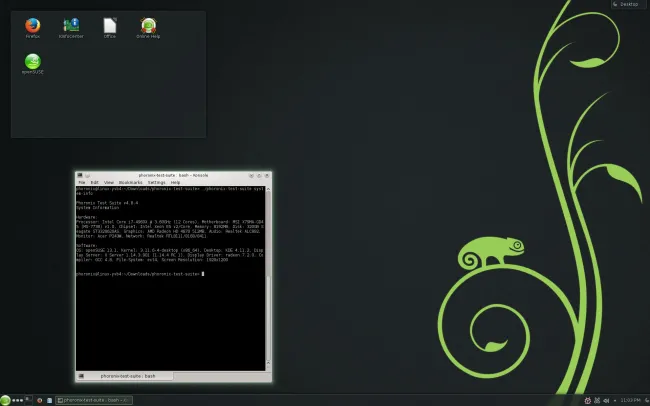
Task: Open the volume control tray icon
Action: 606,400
